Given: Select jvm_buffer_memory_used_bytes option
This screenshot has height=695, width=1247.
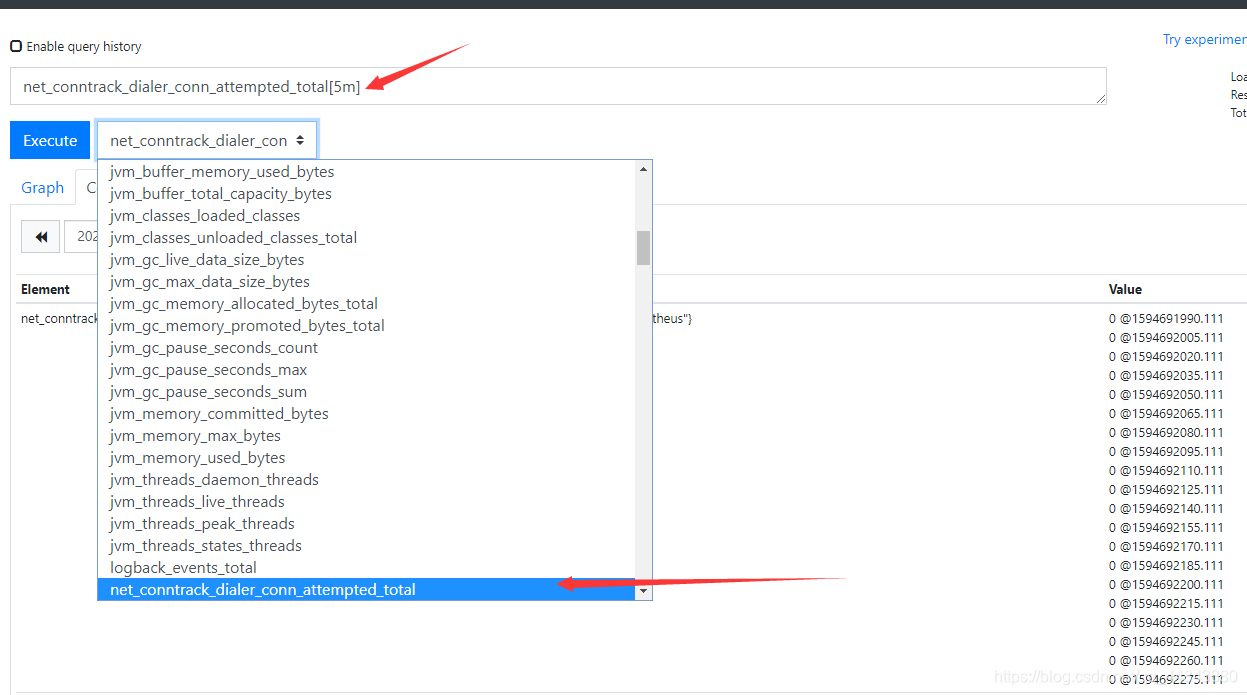Looking at the screenshot, I should (367, 171).
